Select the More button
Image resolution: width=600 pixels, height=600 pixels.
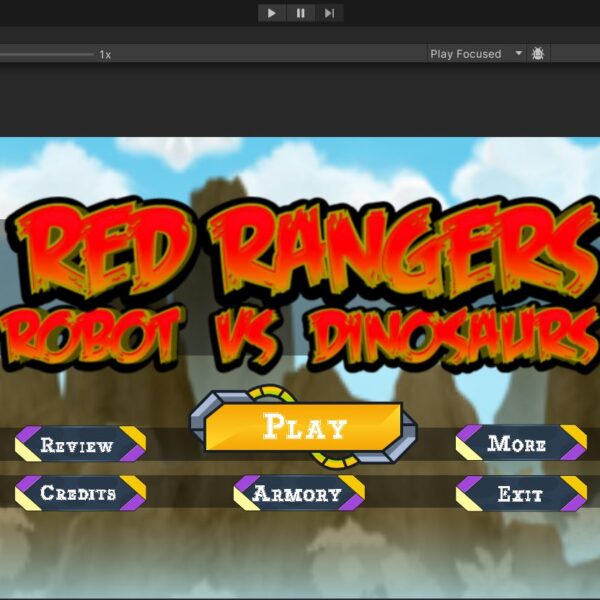click(520, 444)
